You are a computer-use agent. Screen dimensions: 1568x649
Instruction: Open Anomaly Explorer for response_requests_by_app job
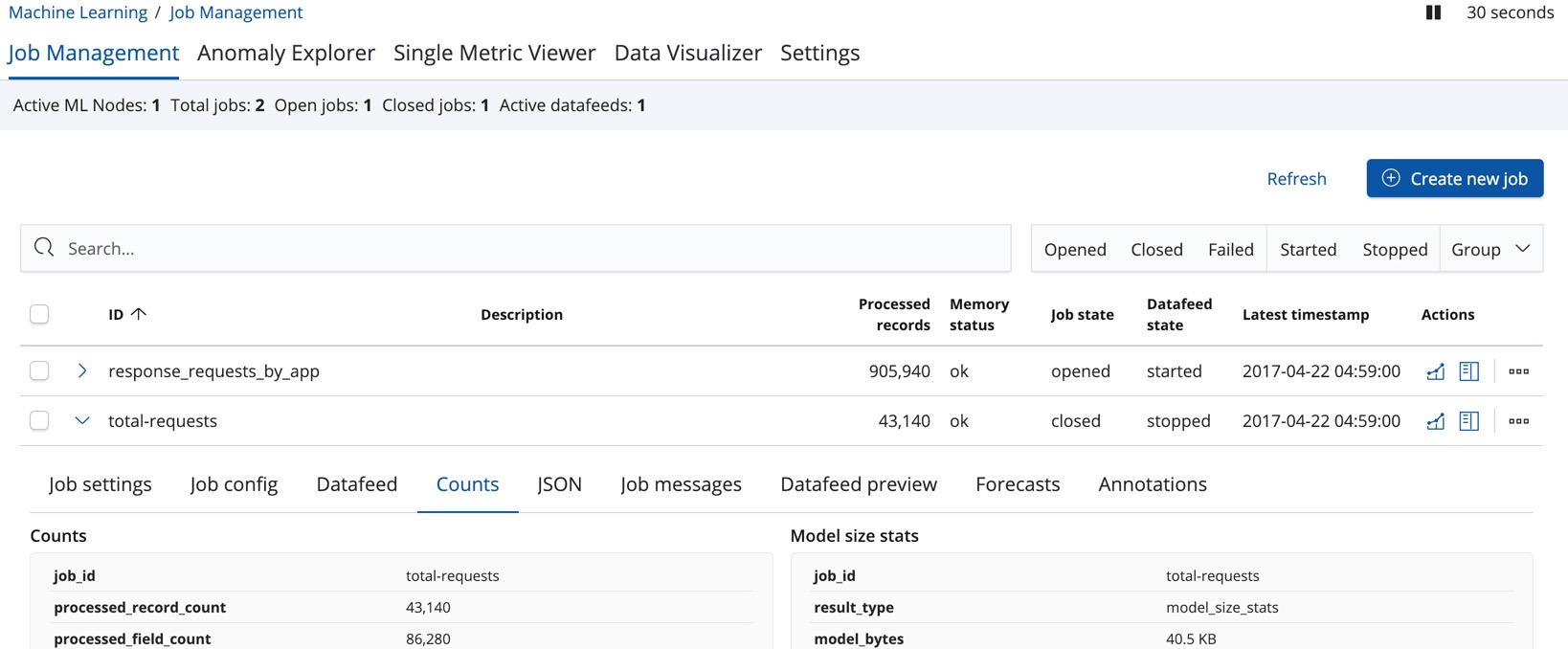pyautogui.click(x=1468, y=371)
